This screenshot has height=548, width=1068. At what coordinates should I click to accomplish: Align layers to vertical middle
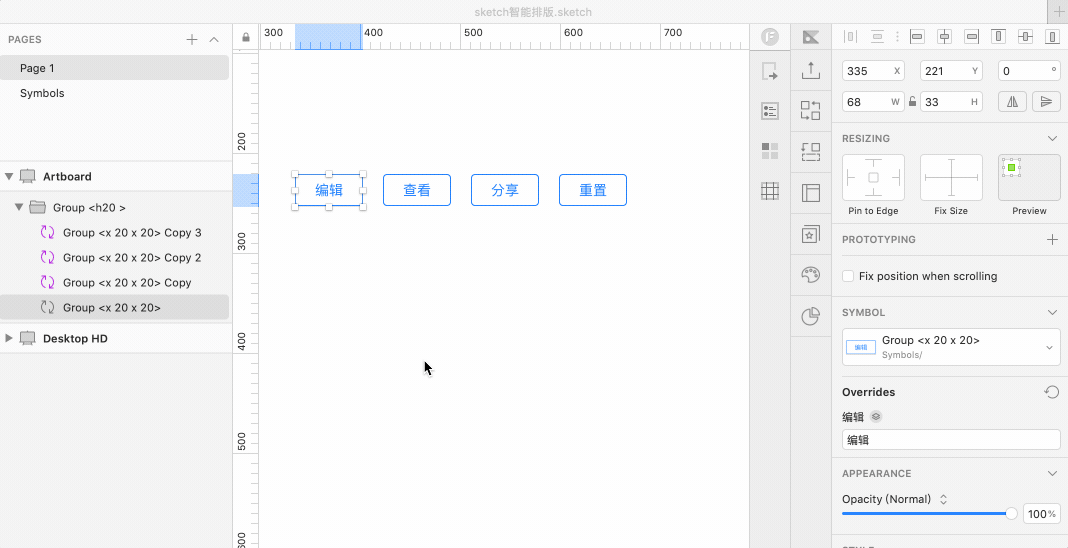tap(1026, 37)
